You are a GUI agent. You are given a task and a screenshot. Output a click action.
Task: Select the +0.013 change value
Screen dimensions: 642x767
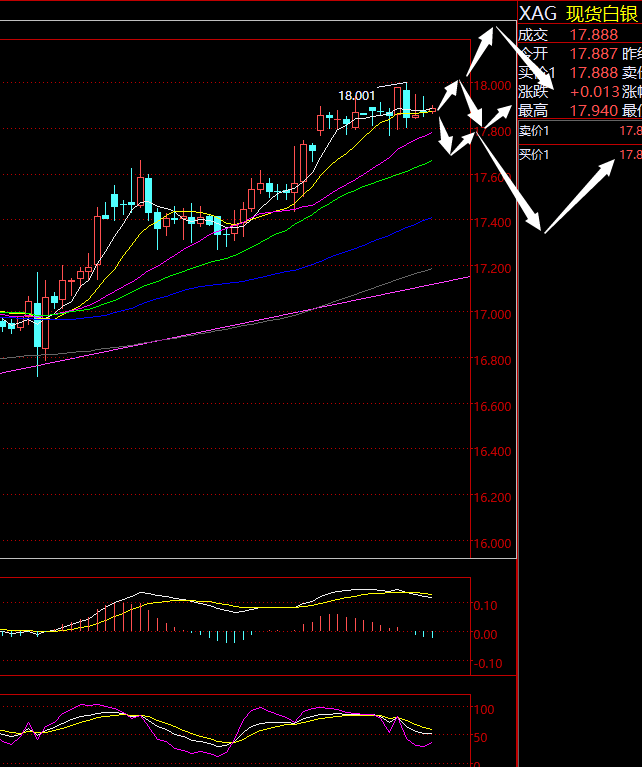tap(595, 91)
